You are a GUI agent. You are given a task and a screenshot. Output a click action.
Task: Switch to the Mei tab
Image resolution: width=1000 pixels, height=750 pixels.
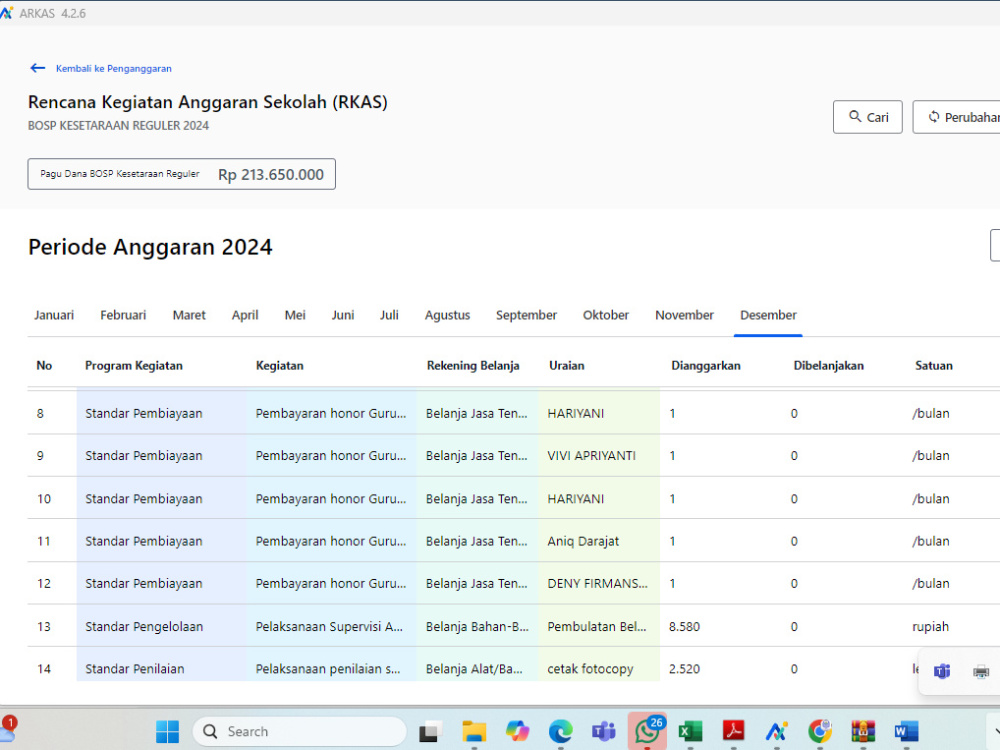coord(295,315)
